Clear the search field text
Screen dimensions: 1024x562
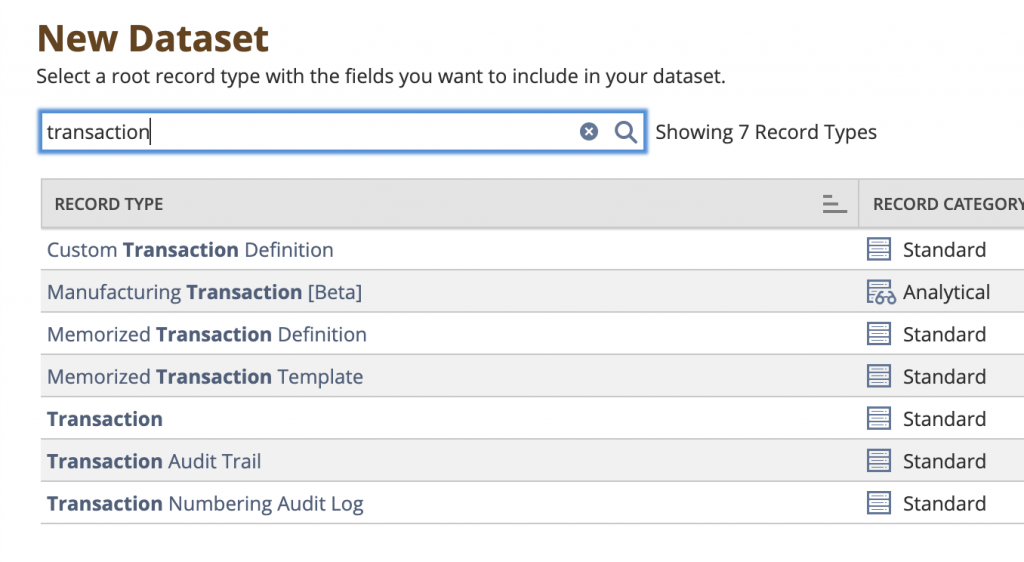(x=589, y=132)
